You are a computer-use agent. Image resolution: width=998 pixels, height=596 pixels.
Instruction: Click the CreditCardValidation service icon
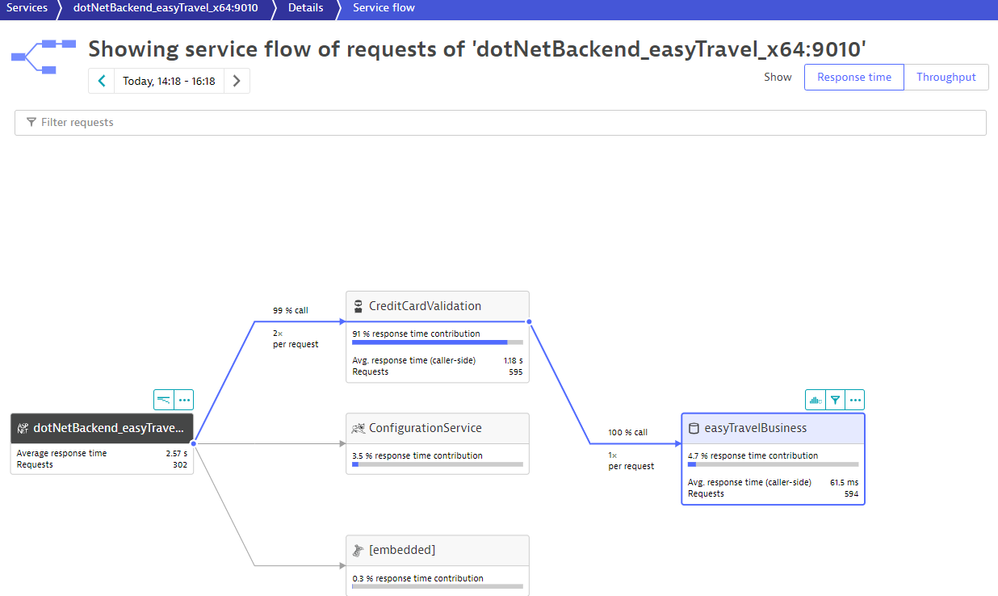coord(357,306)
